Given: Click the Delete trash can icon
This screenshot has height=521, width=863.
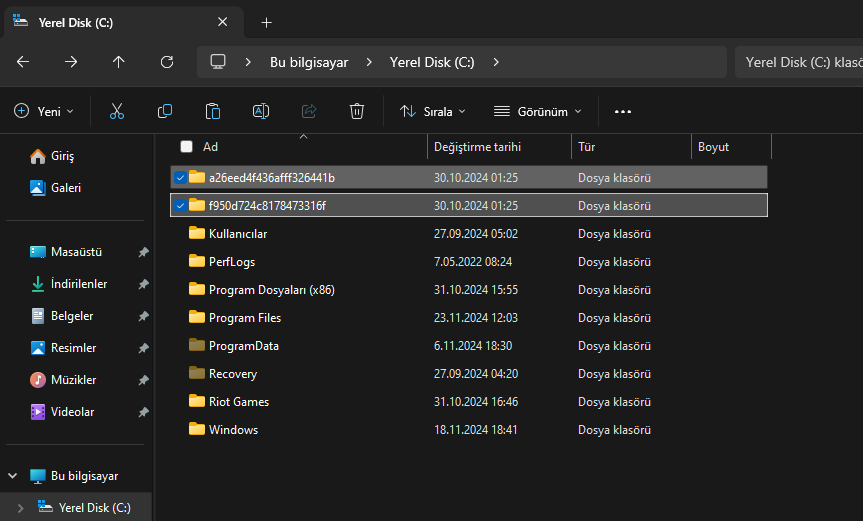Looking at the screenshot, I should [x=357, y=111].
